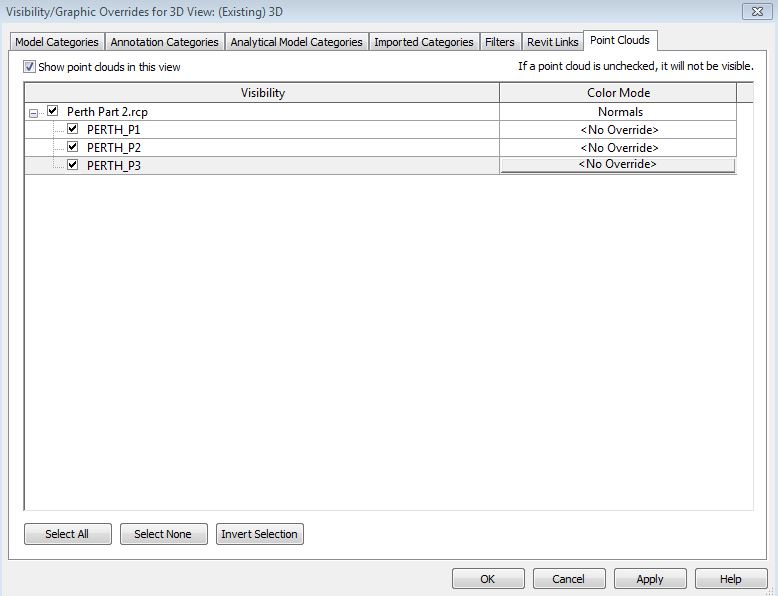
Task: Click the Color Mode column header
Action: (618, 93)
